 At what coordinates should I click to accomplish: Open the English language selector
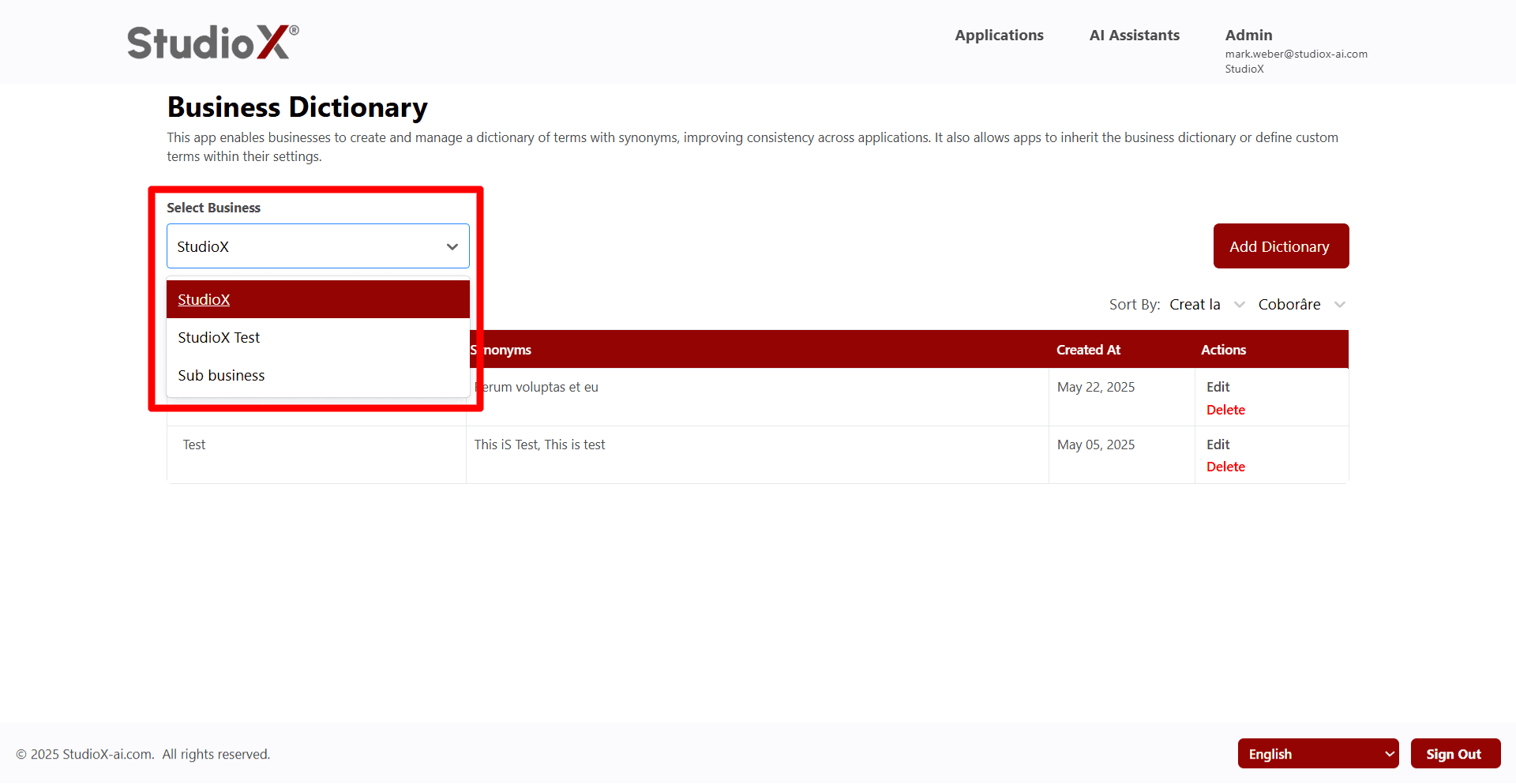point(1317,753)
